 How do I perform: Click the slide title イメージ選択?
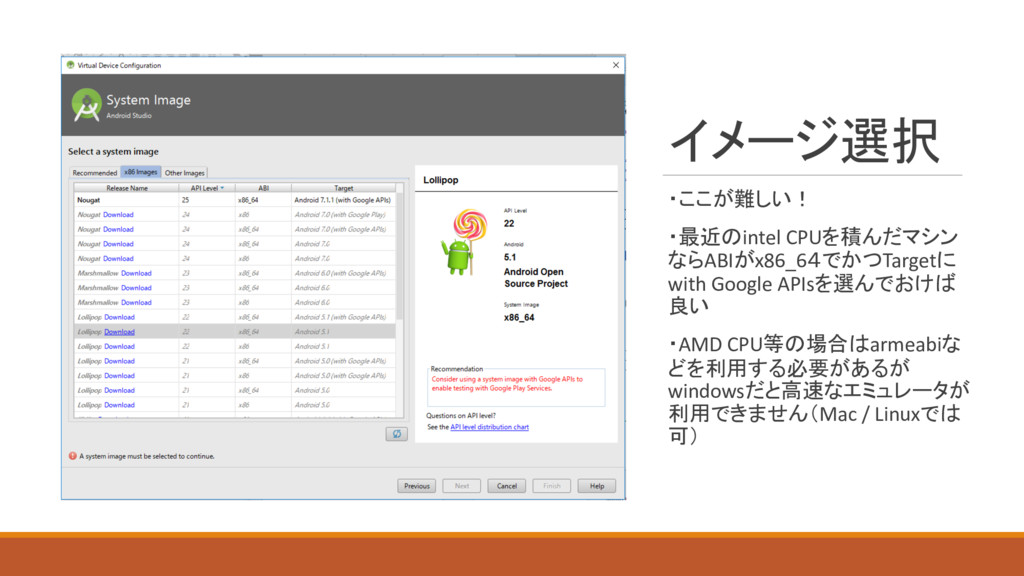click(x=804, y=140)
